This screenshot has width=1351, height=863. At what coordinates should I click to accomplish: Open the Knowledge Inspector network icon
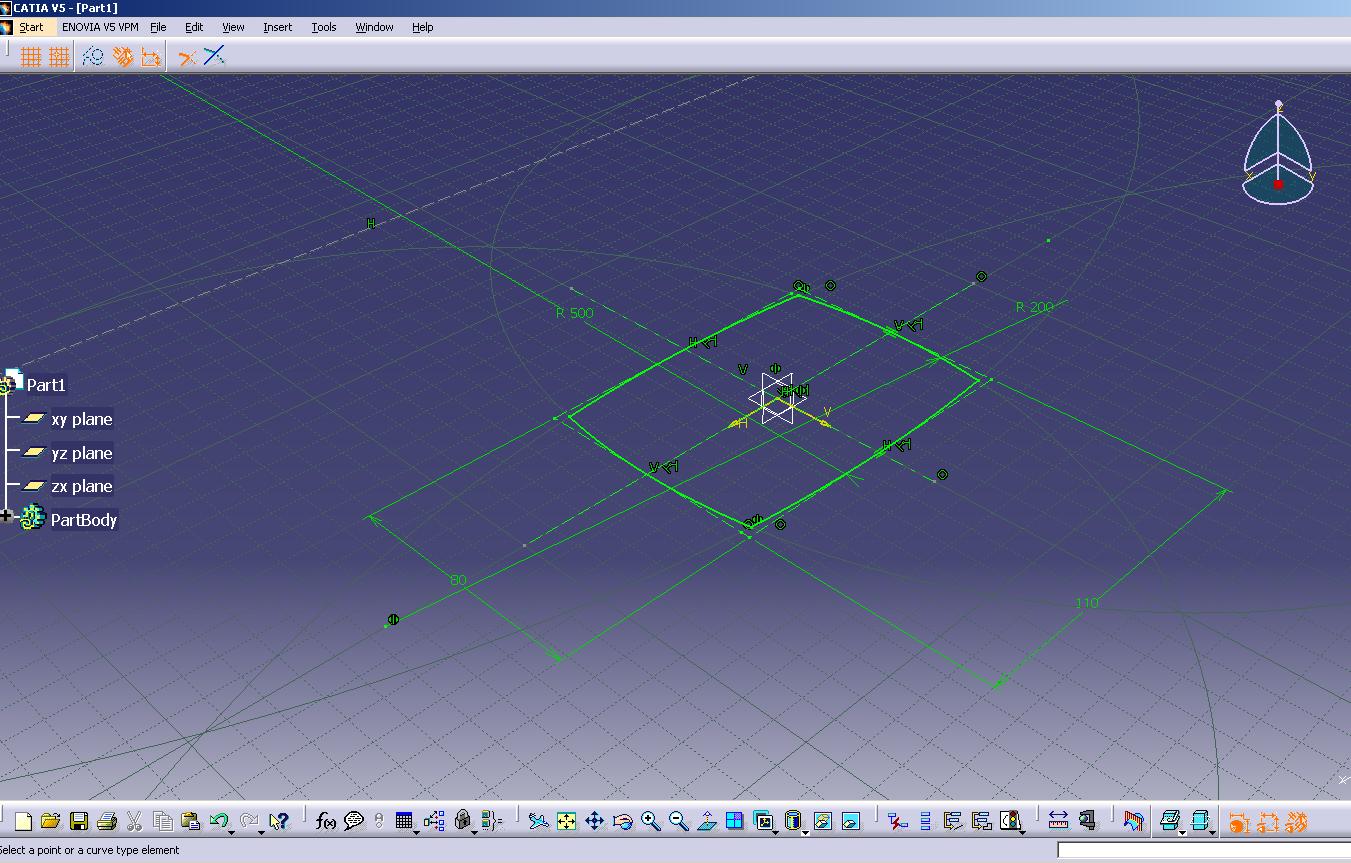(x=434, y=821)
